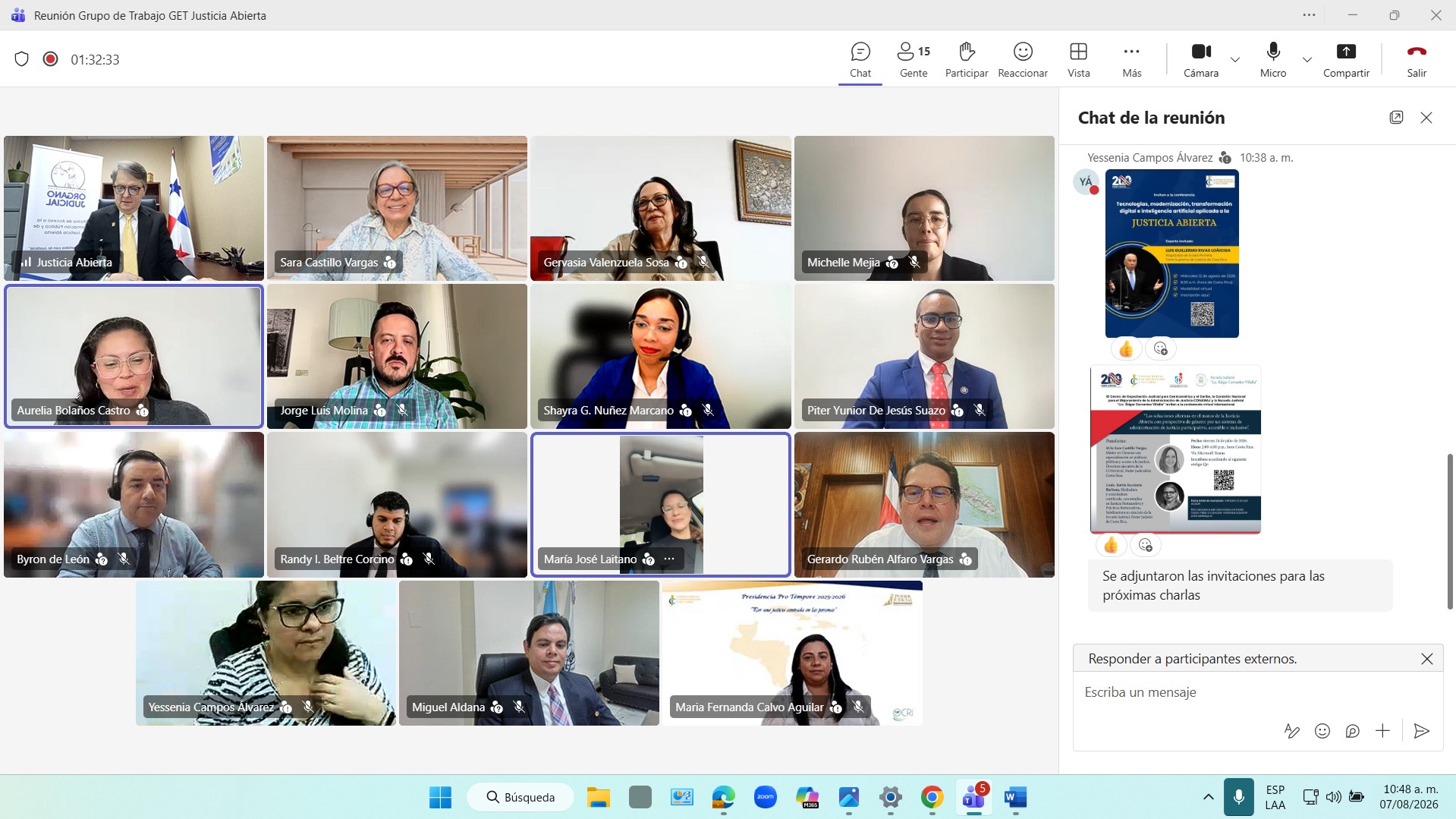This screenshot has width=1456, height=819.
Task: Open the Más options menu
Action: tap(1131, 60)
